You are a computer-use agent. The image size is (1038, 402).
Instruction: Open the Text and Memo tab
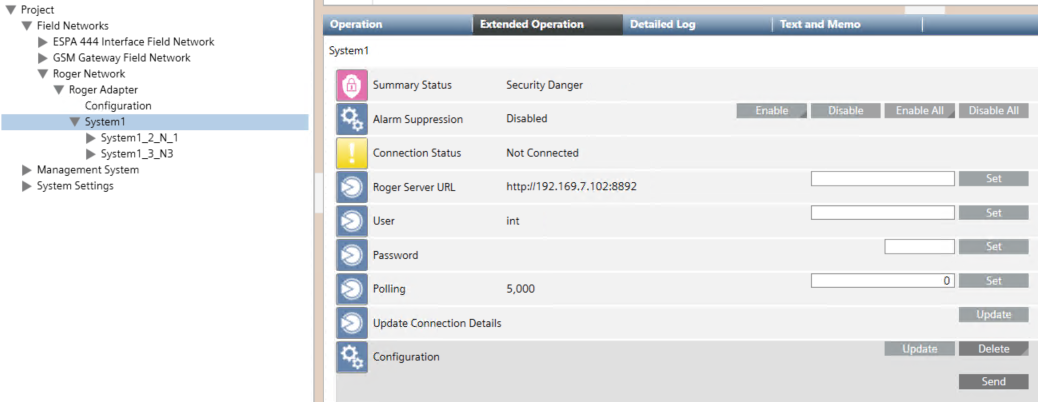click(819, 24)
